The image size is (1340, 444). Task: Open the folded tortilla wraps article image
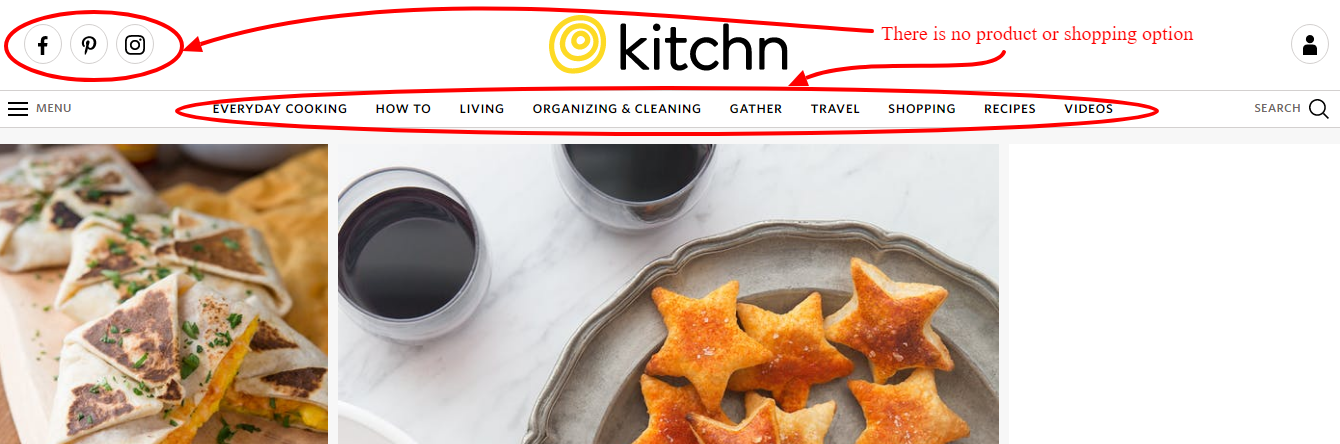[164, 294]
